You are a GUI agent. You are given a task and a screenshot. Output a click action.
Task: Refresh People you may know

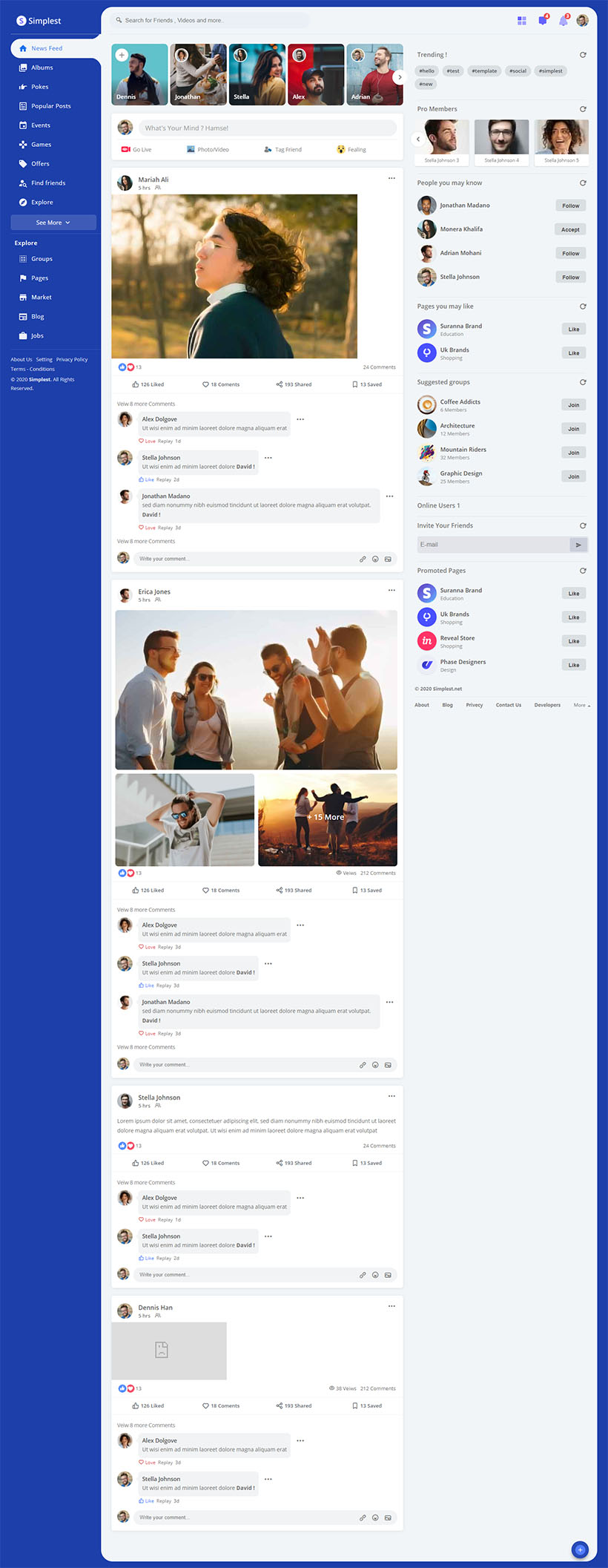[x=583, y=183]
